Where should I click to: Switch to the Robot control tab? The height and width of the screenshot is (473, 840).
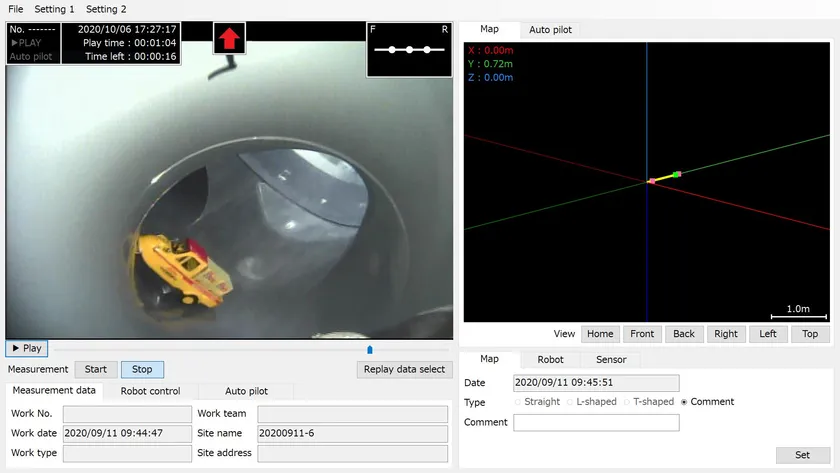point(150,391)
